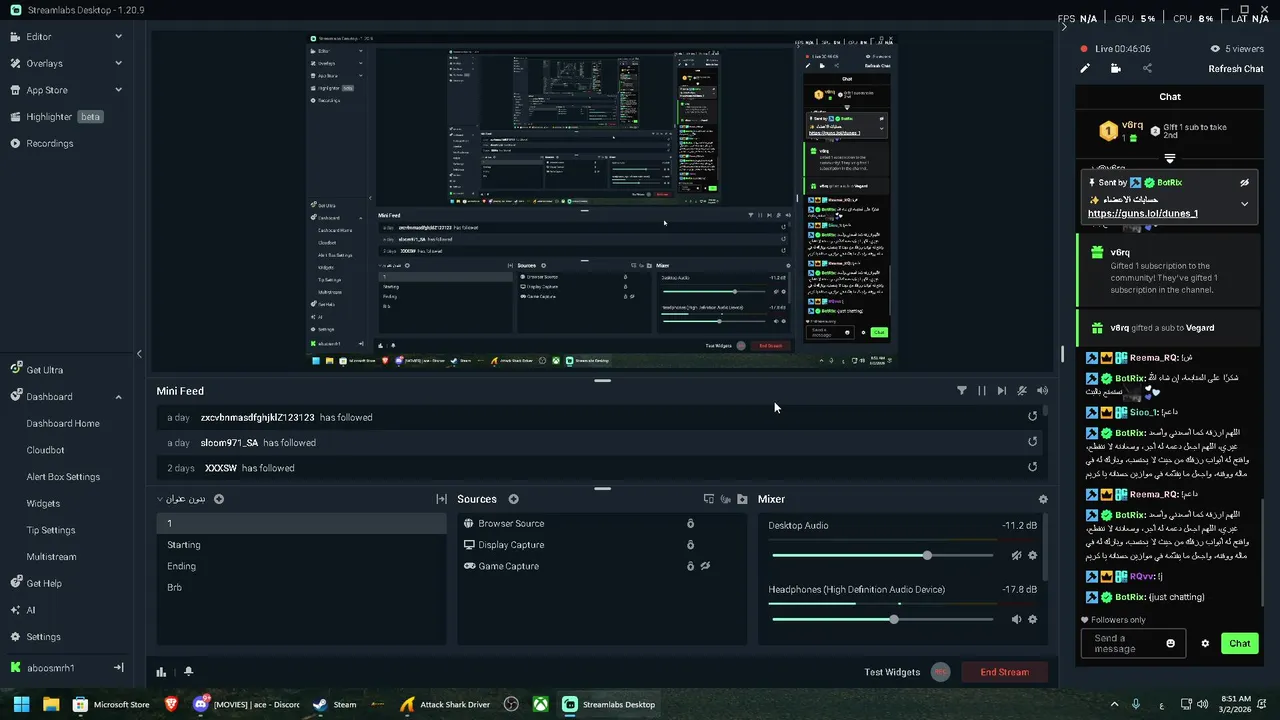Image resolution: width=1280 pixels, height=720 pixels.
Task: Add a new scene plus icon
Action: click(x=219, y=499)
